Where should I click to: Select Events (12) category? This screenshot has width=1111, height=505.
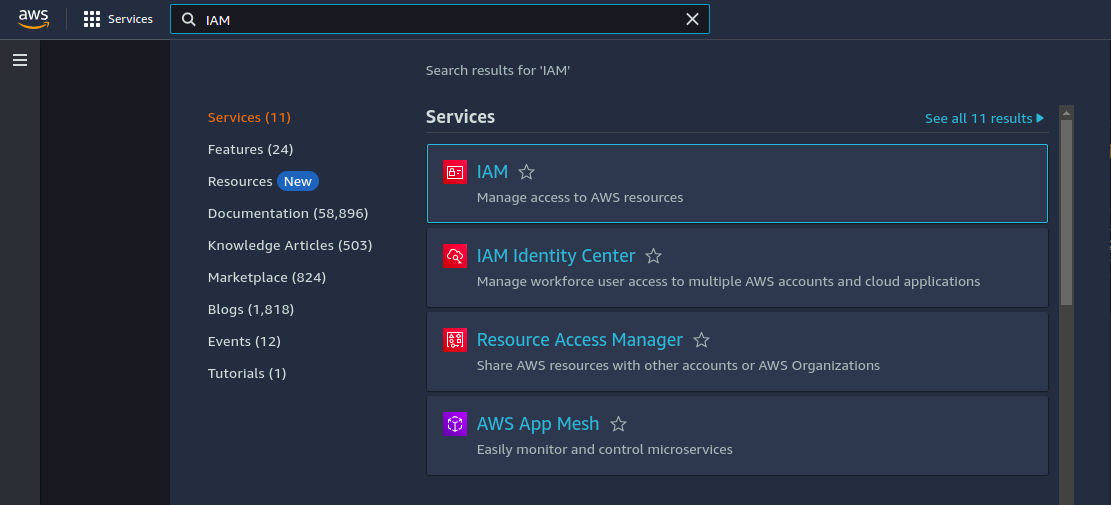coord(244,341)
